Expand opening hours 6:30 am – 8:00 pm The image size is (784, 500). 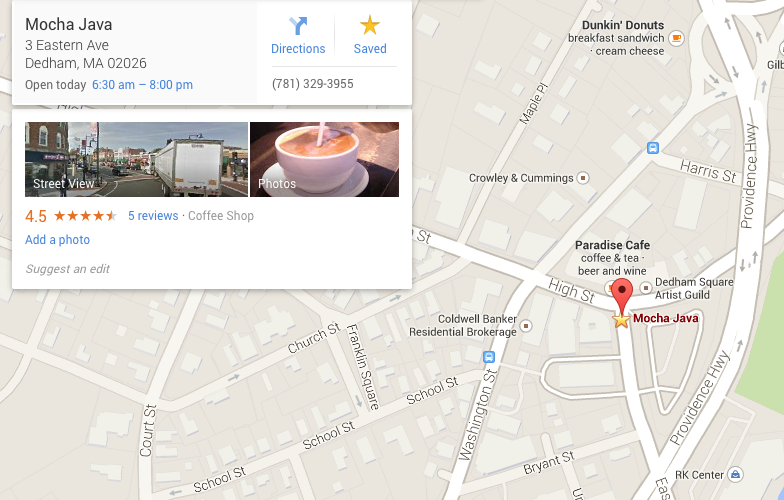[142, 85]
